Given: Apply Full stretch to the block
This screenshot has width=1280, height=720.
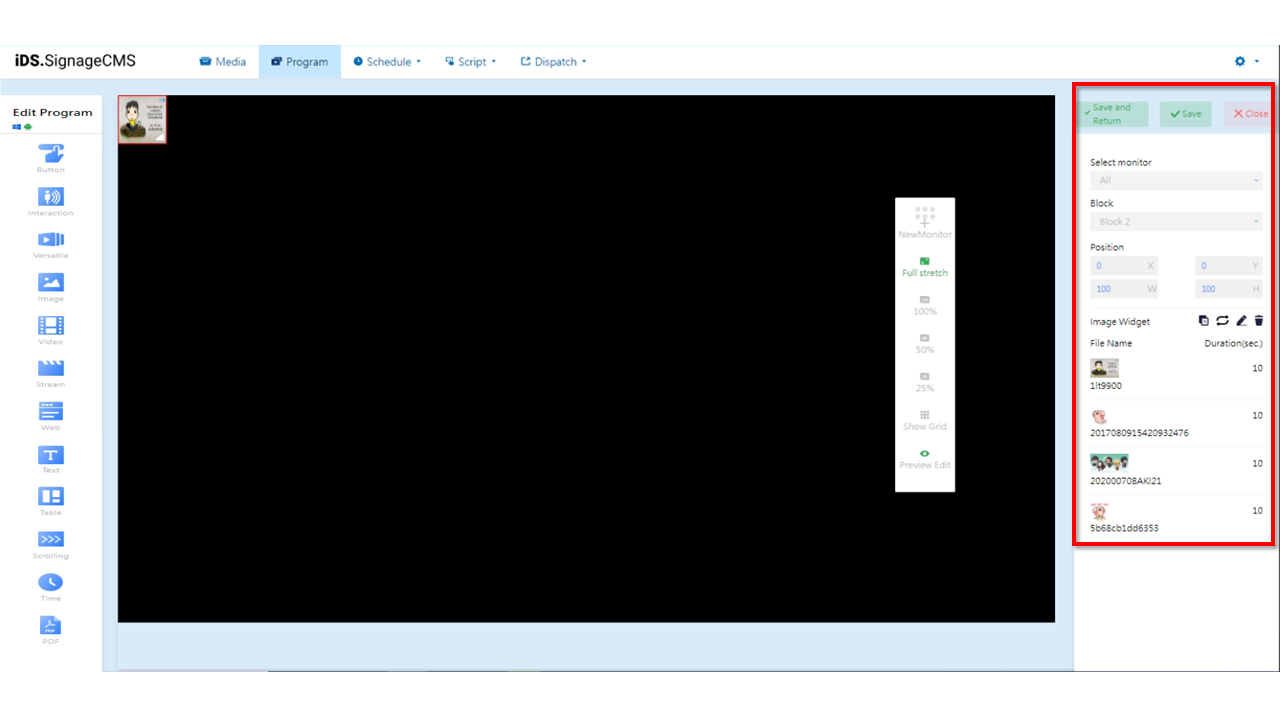Looking at the screenshot, I should (924, 266).
